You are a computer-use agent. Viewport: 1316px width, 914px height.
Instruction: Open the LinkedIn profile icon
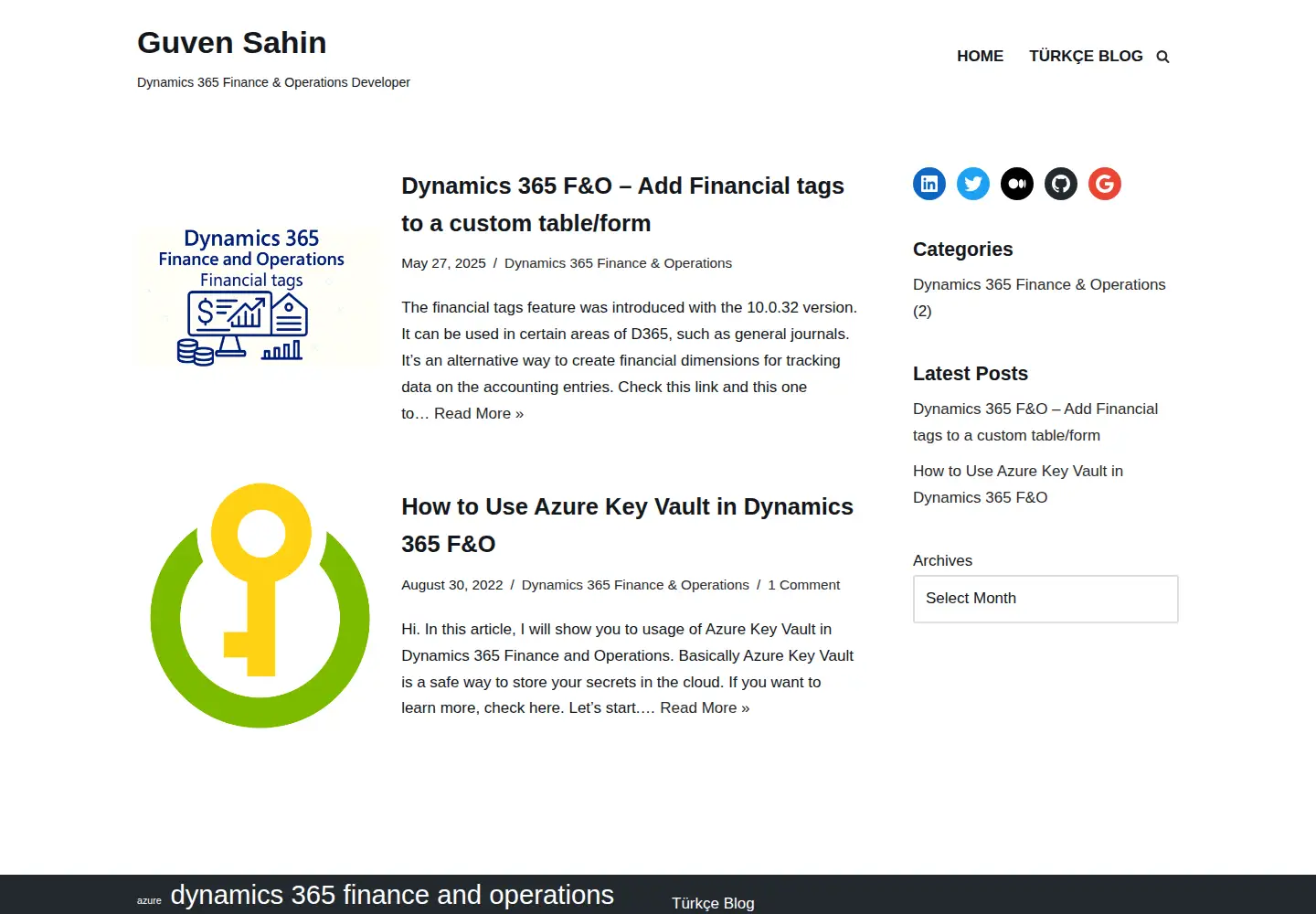point(929,184)
